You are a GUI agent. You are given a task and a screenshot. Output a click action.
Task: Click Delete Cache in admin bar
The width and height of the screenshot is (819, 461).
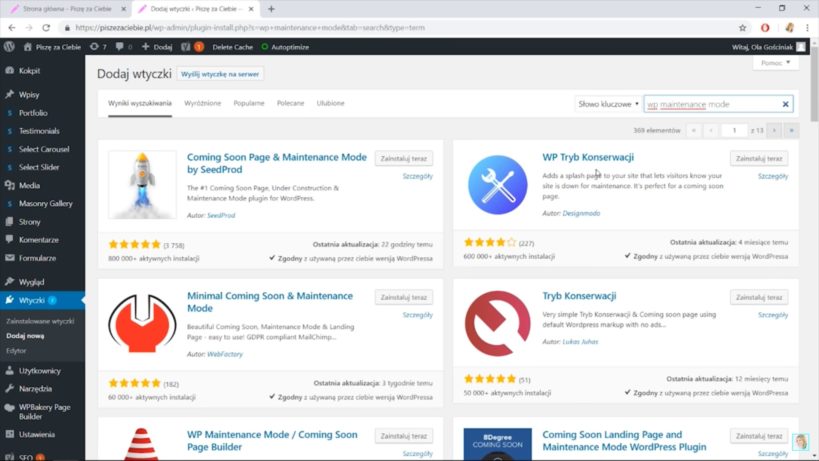232,47
